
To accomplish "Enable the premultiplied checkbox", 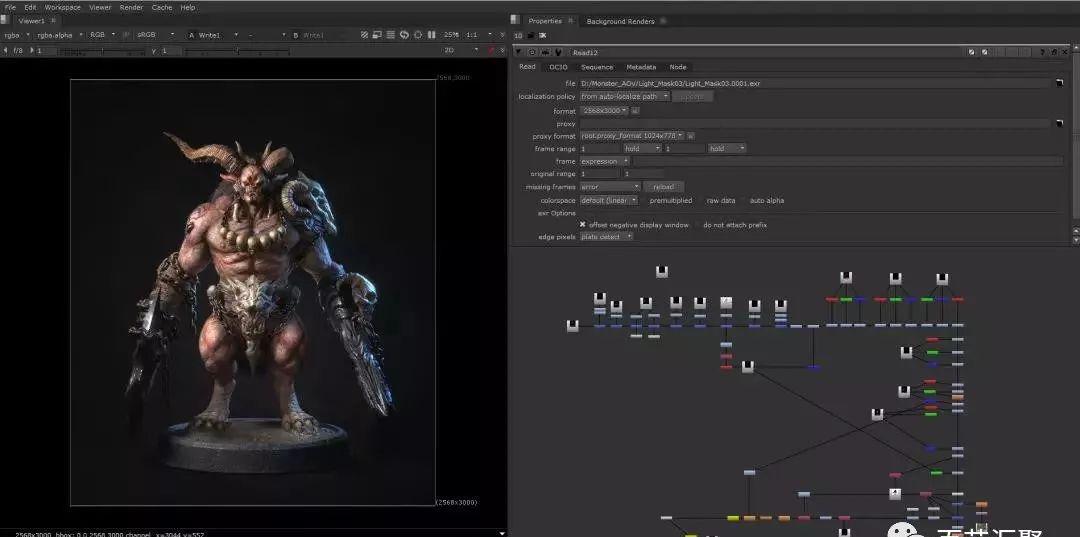I will (x=645, y=200).
